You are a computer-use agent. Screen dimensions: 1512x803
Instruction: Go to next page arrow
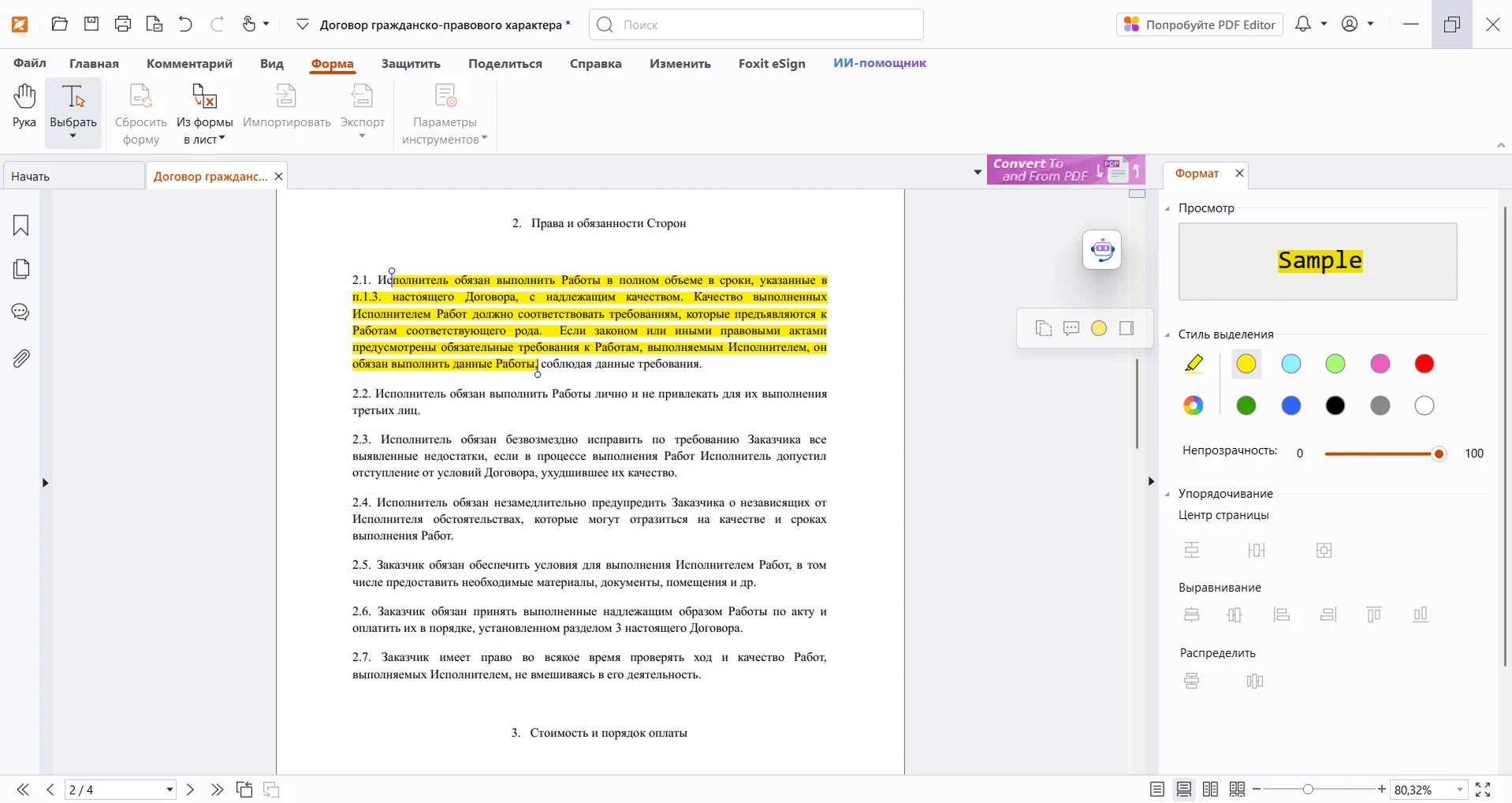[x=190, y=790]
